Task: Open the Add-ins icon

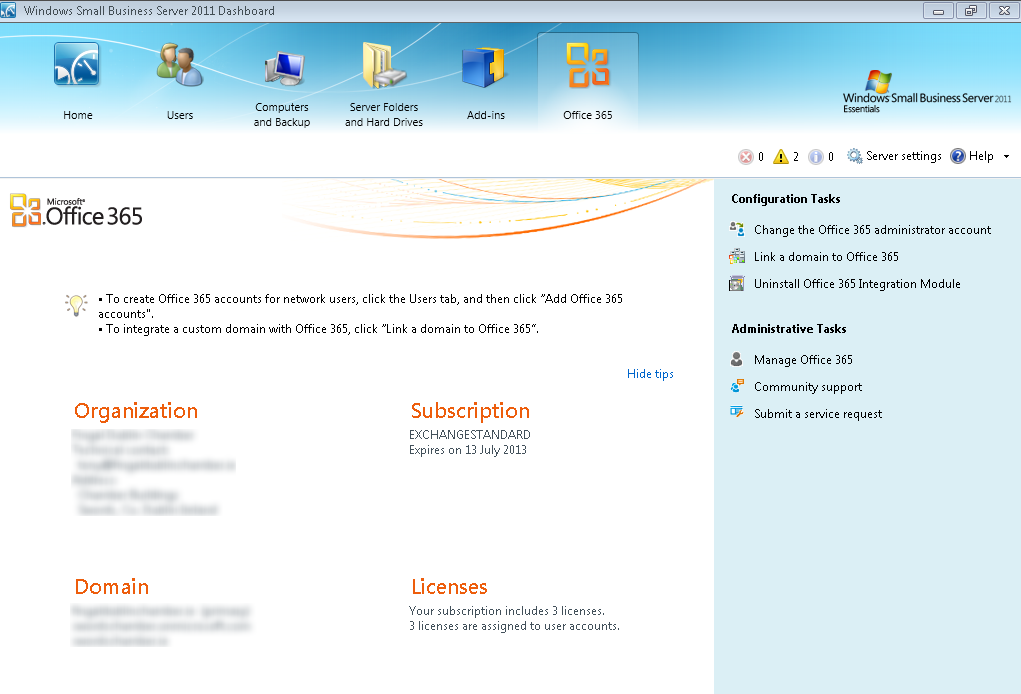Action: 483,67
